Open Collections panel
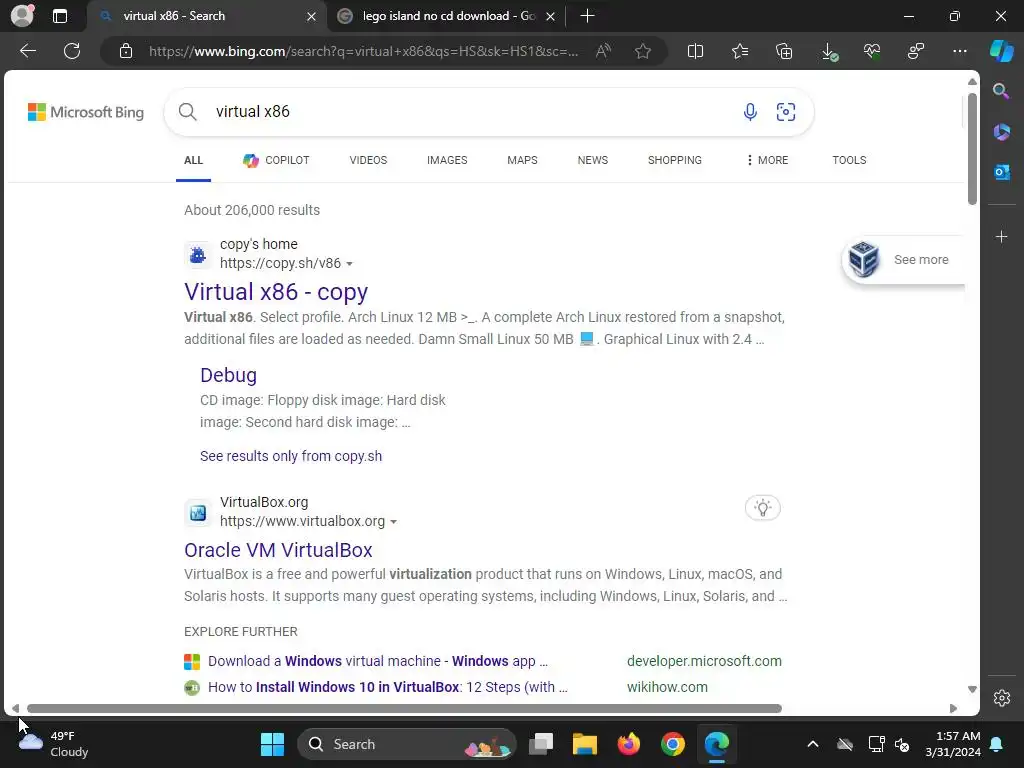Image resolution: width=1024 pixels, height=768 pixels. (784, 51)
